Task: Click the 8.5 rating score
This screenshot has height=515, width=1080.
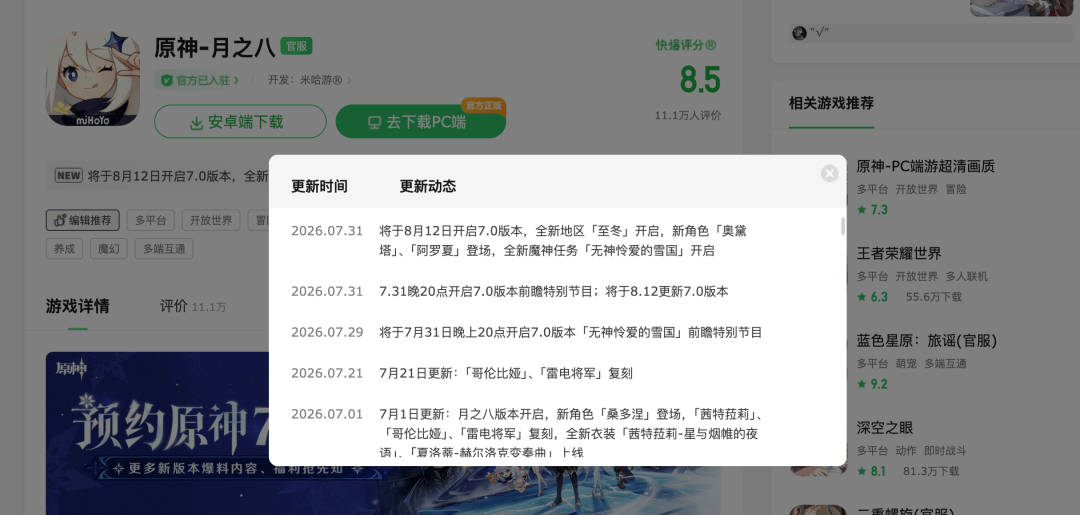Action: tap(700, 80)
